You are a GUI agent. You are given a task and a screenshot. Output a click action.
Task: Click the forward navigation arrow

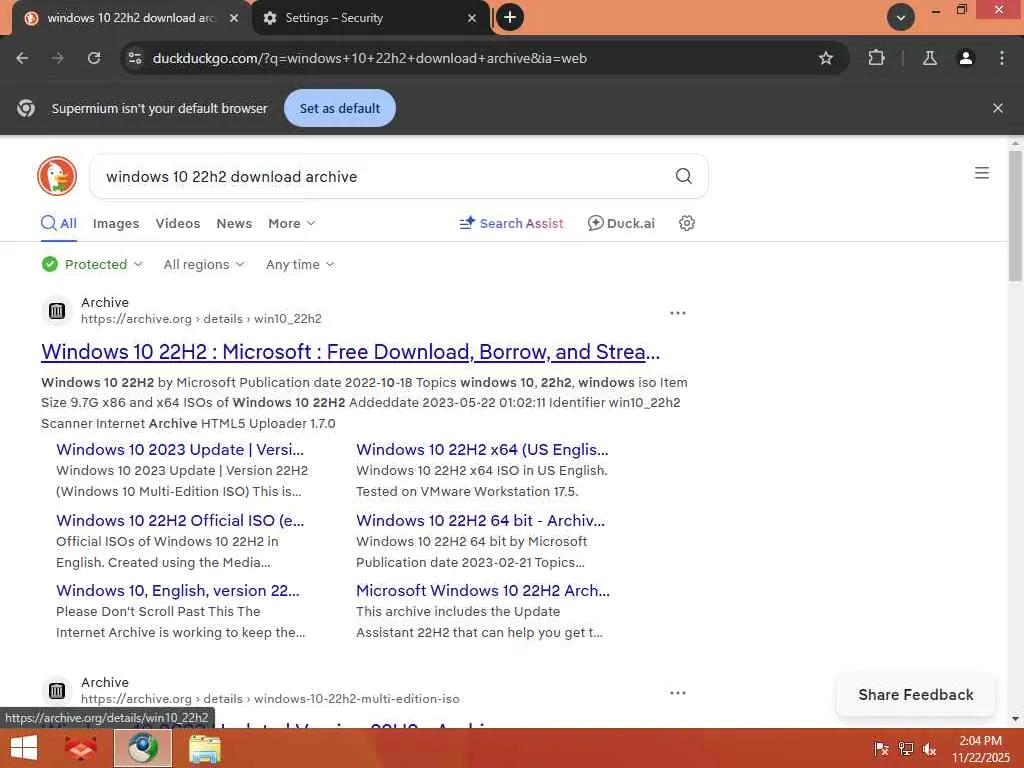tap(58, 58)
